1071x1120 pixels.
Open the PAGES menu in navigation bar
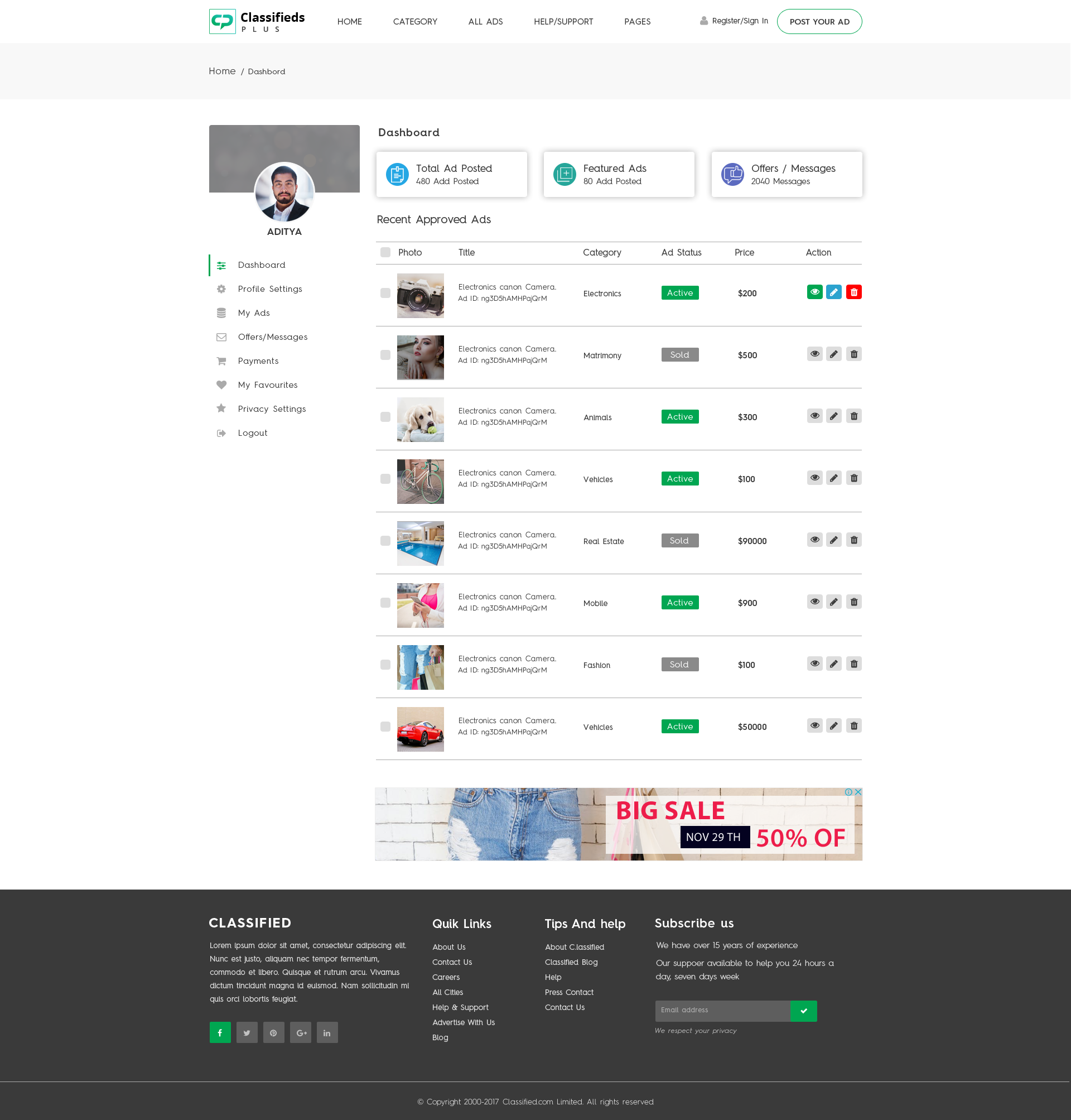click(x=637, y=22)
